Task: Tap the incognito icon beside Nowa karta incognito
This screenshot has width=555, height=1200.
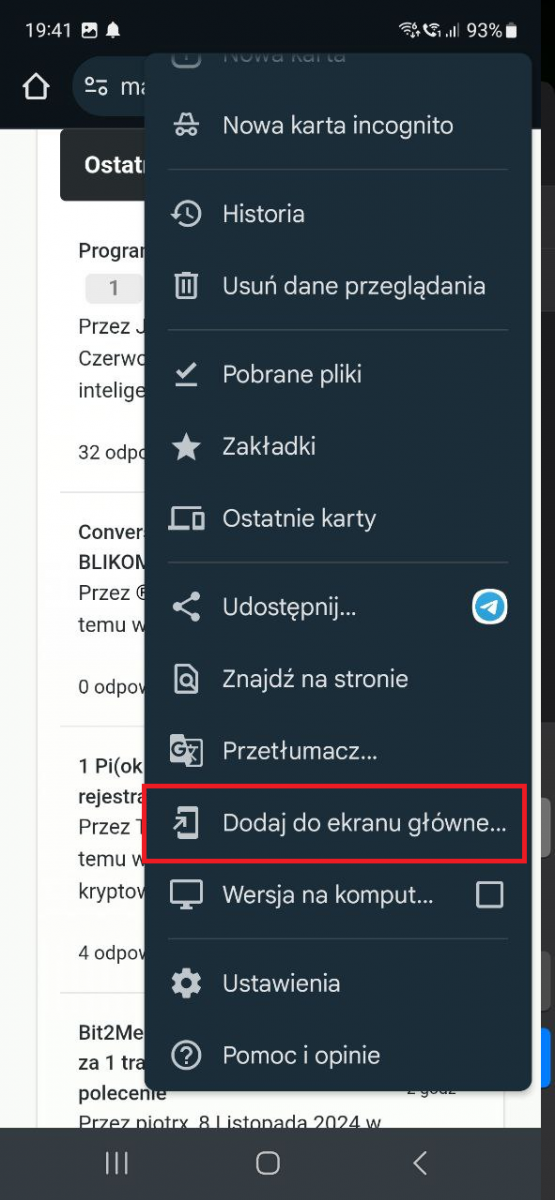Action: click(186, 125)
